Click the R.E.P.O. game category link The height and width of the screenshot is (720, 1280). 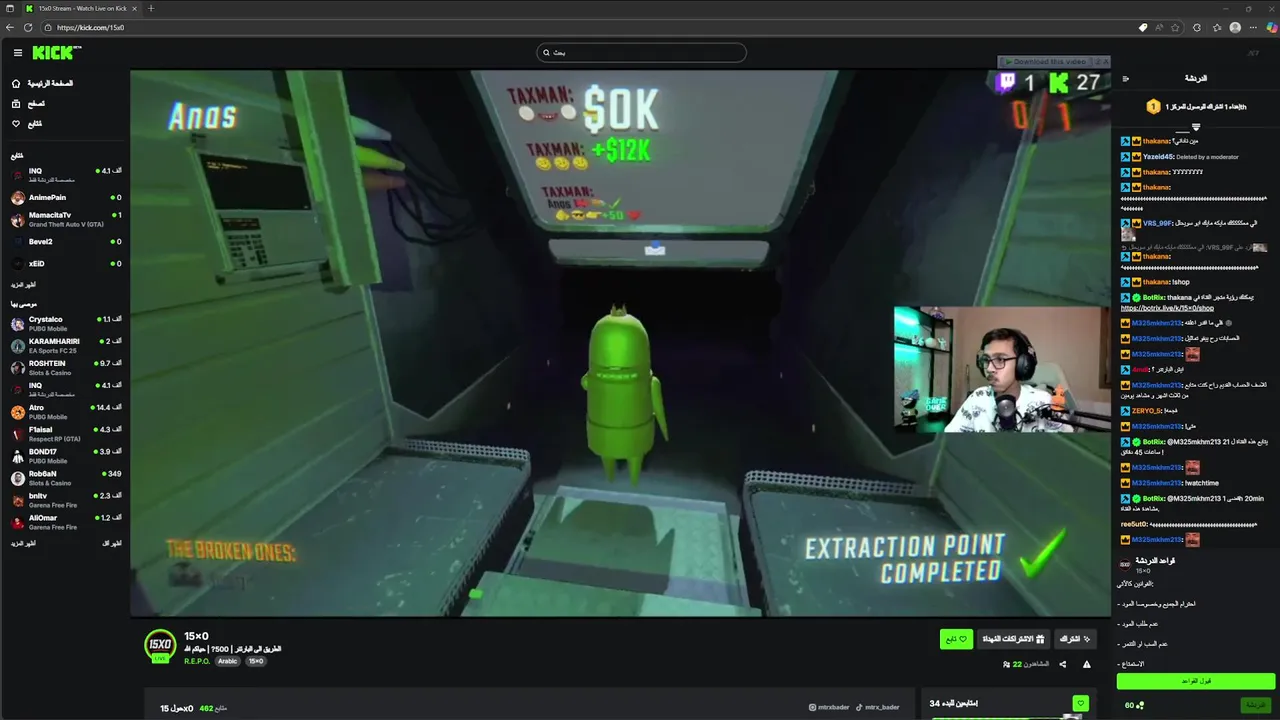tap(197, 661)
